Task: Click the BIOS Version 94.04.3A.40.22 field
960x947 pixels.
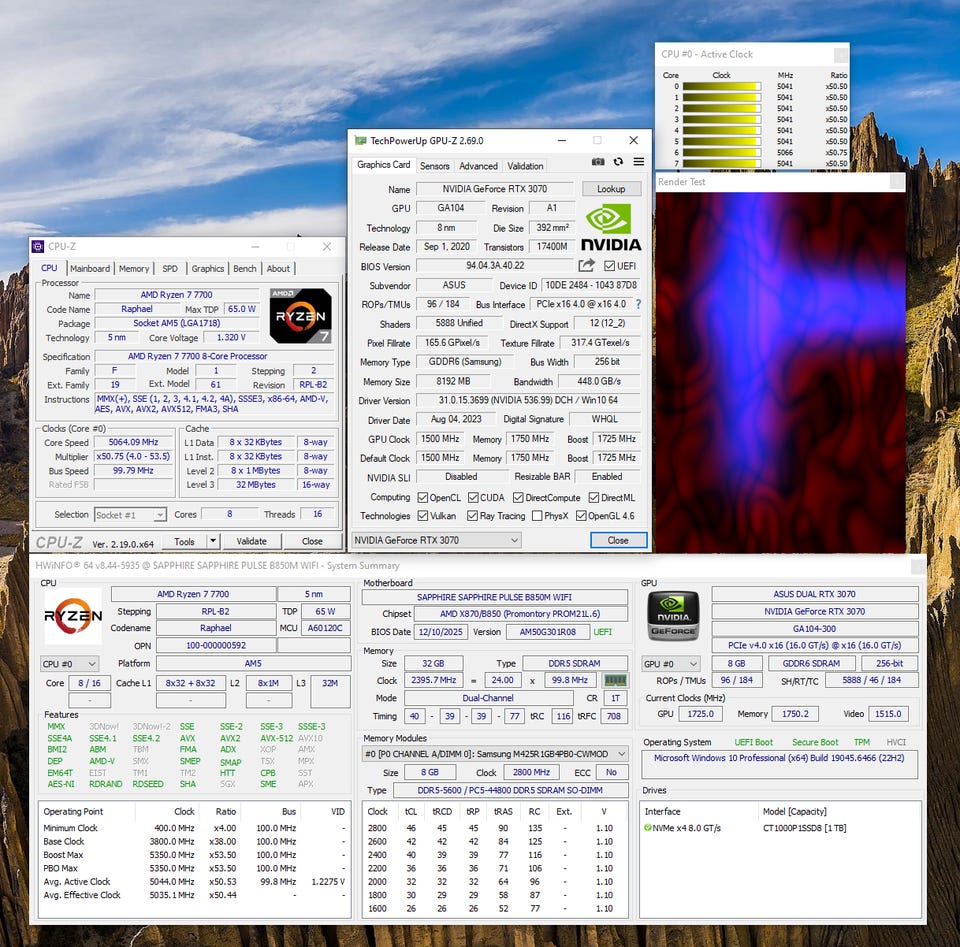Action: click(x=495, y=266)
